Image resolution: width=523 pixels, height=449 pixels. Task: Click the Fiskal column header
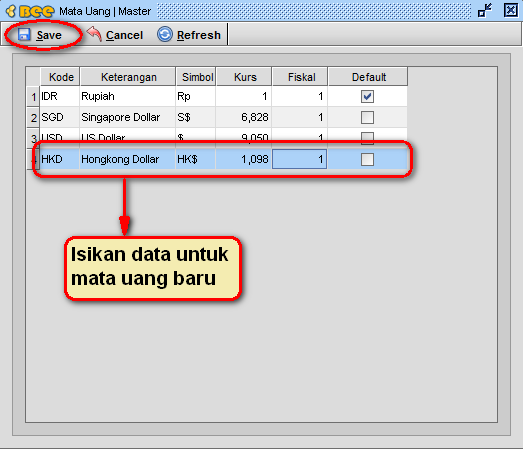(300, 77)
